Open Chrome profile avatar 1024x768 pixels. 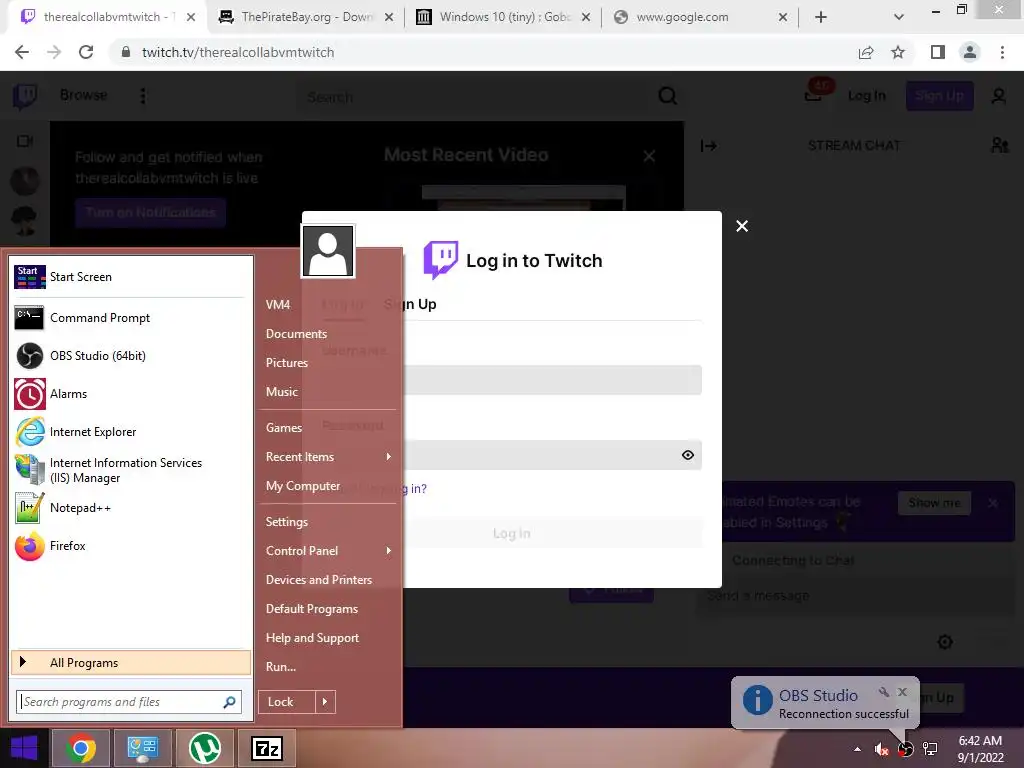tap(970, 52)
